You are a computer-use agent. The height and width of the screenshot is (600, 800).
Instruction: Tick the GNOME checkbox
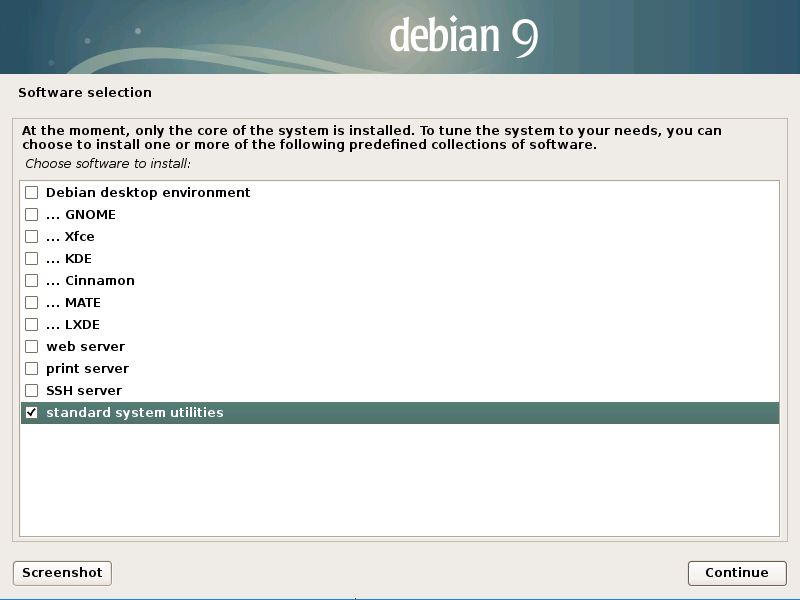click(32, 214)
